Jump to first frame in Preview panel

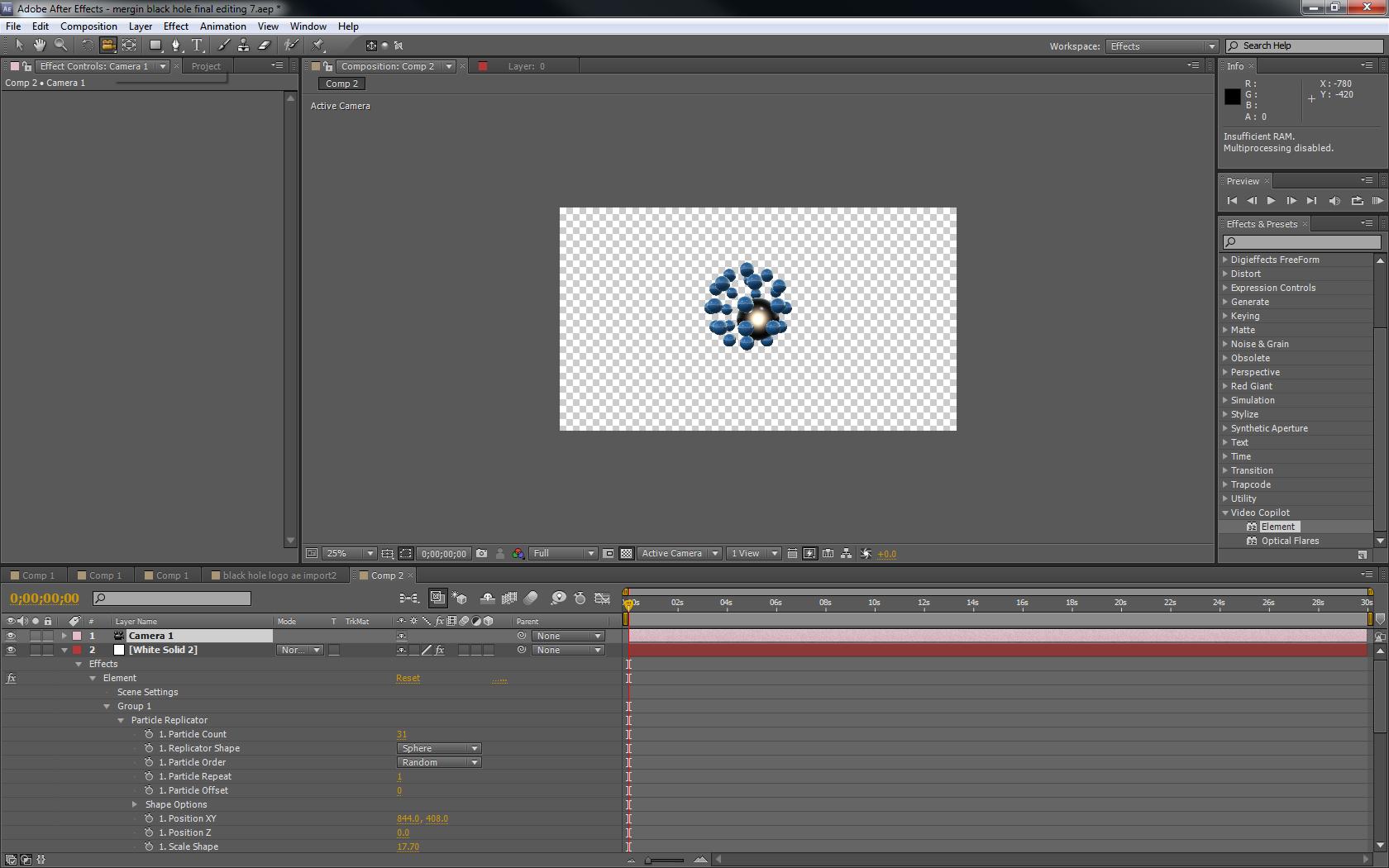pos(1232,201)
